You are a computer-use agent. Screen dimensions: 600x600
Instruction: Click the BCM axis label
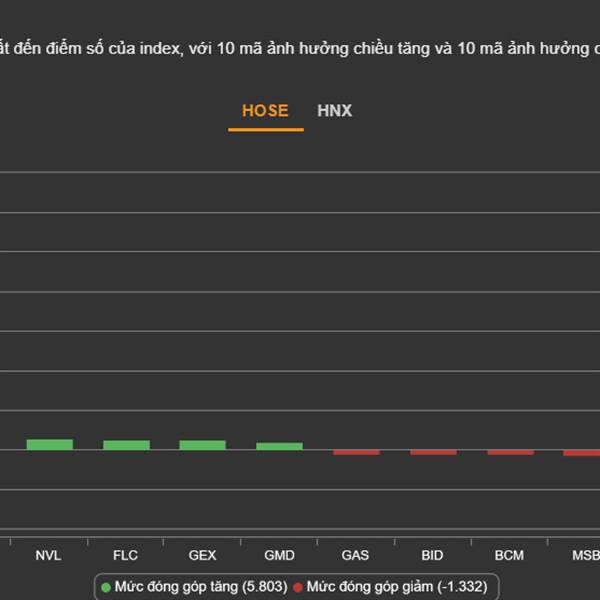tap(509, 555)
